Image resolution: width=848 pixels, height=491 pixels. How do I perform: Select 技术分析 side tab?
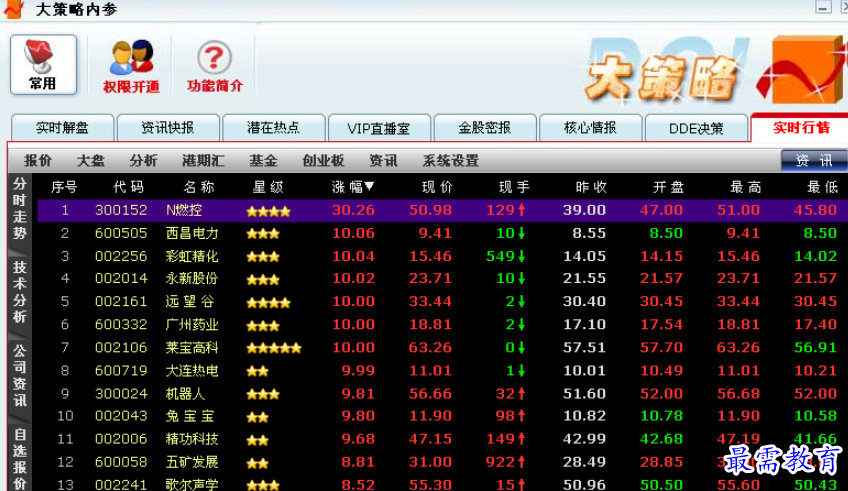pos(19,292)
